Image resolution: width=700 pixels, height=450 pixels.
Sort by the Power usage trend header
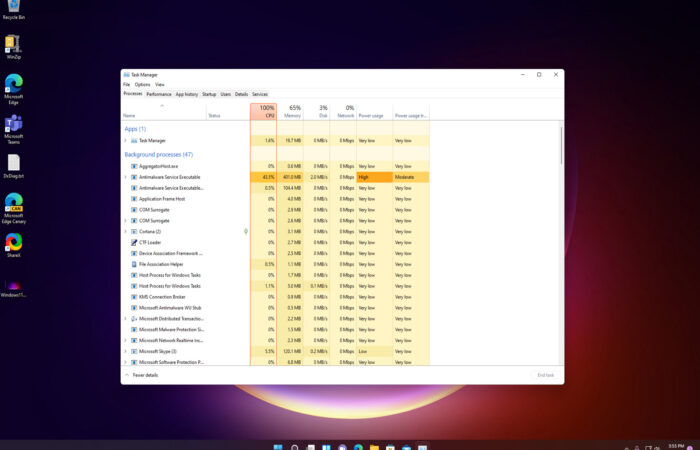411,112
